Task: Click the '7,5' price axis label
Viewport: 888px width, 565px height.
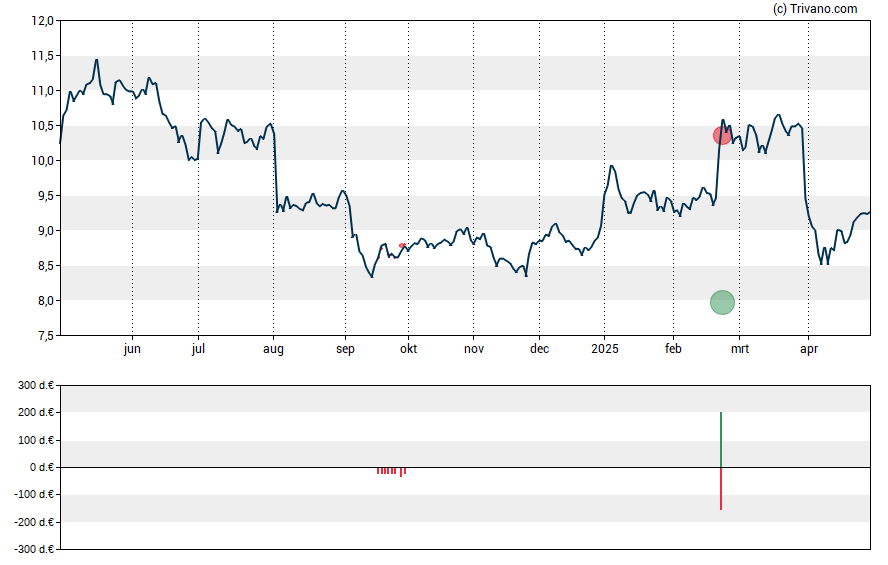Action: pos(45,336)
